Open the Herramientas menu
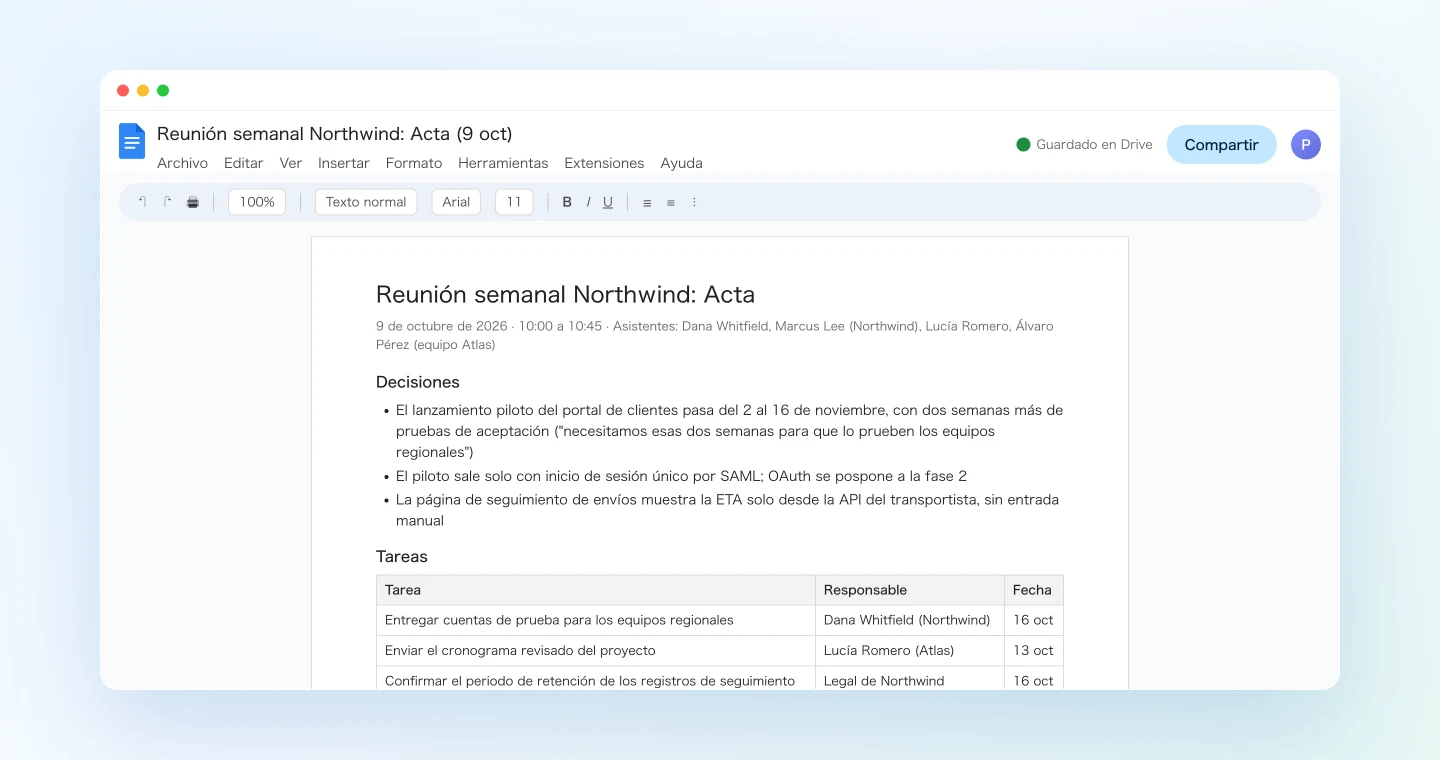1440x760 pixels. [503, 163]
